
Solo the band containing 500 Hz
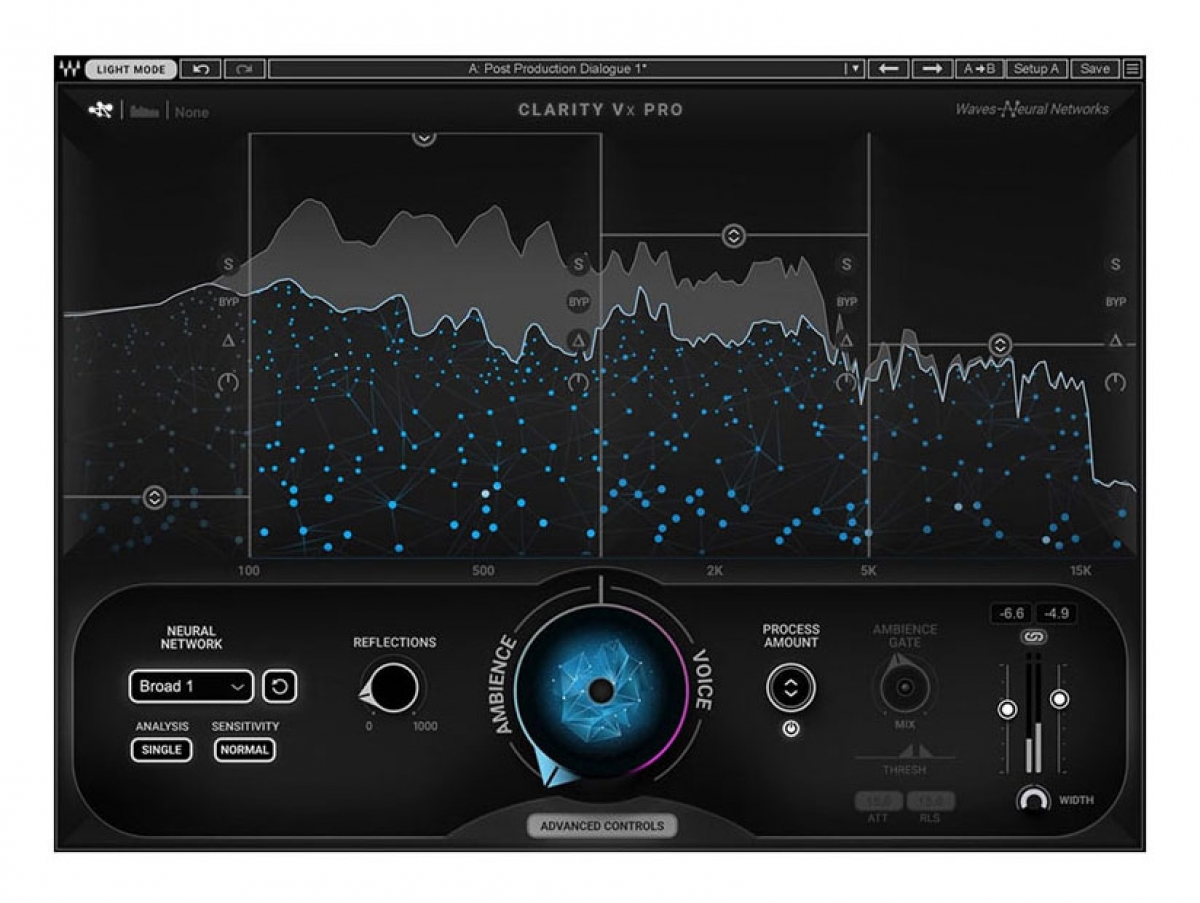578,265
